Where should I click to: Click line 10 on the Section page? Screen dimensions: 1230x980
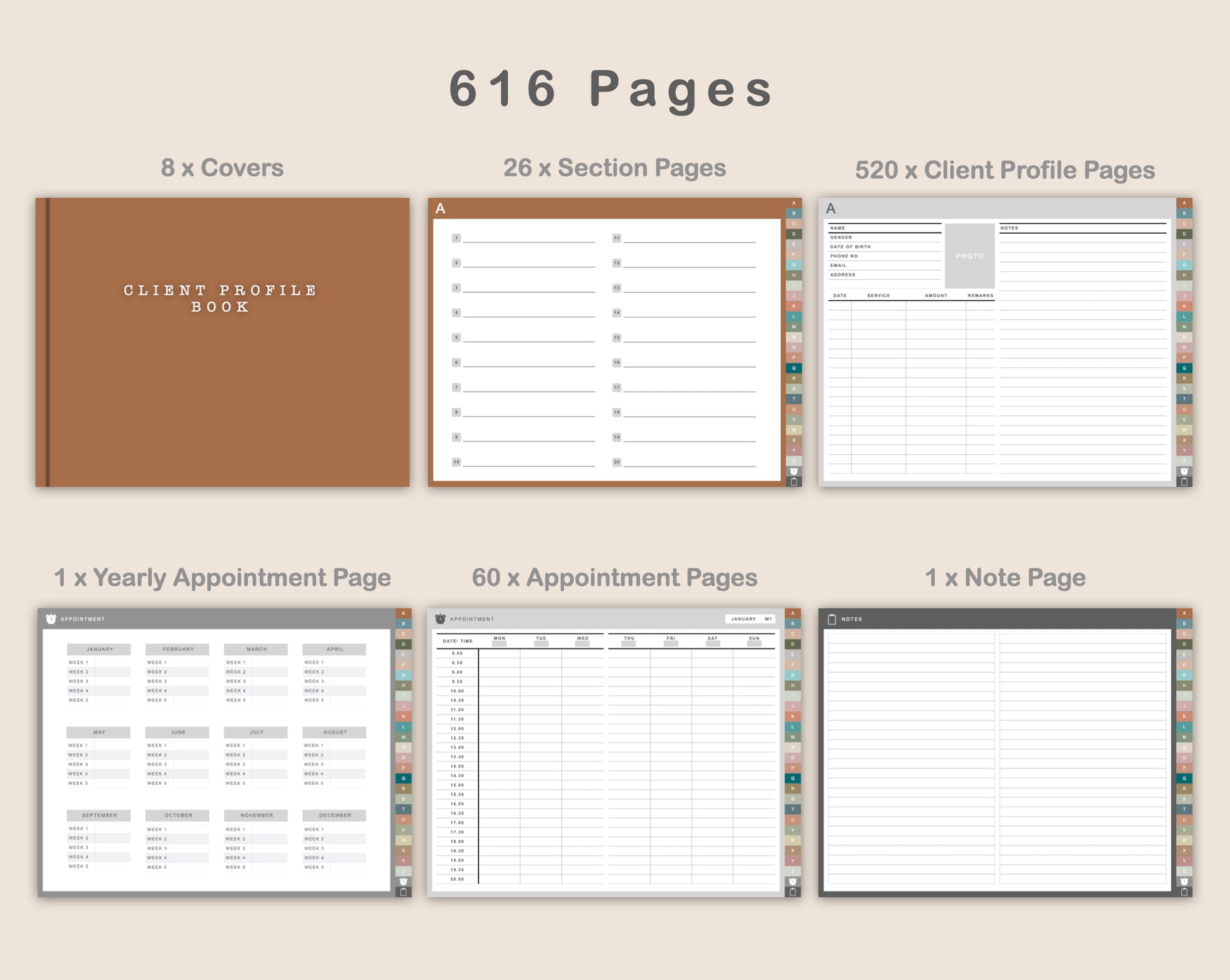pos(523,463)
